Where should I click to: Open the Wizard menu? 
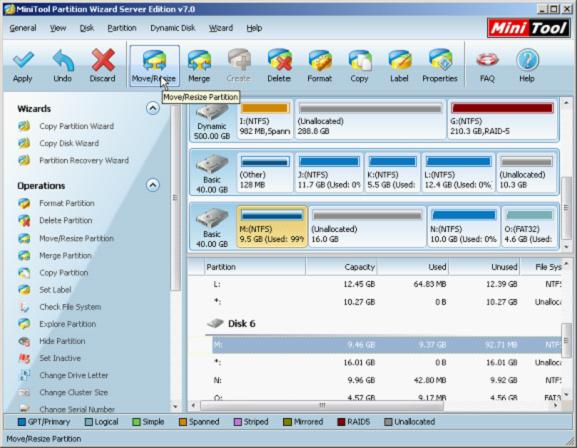tap(221, 28)
